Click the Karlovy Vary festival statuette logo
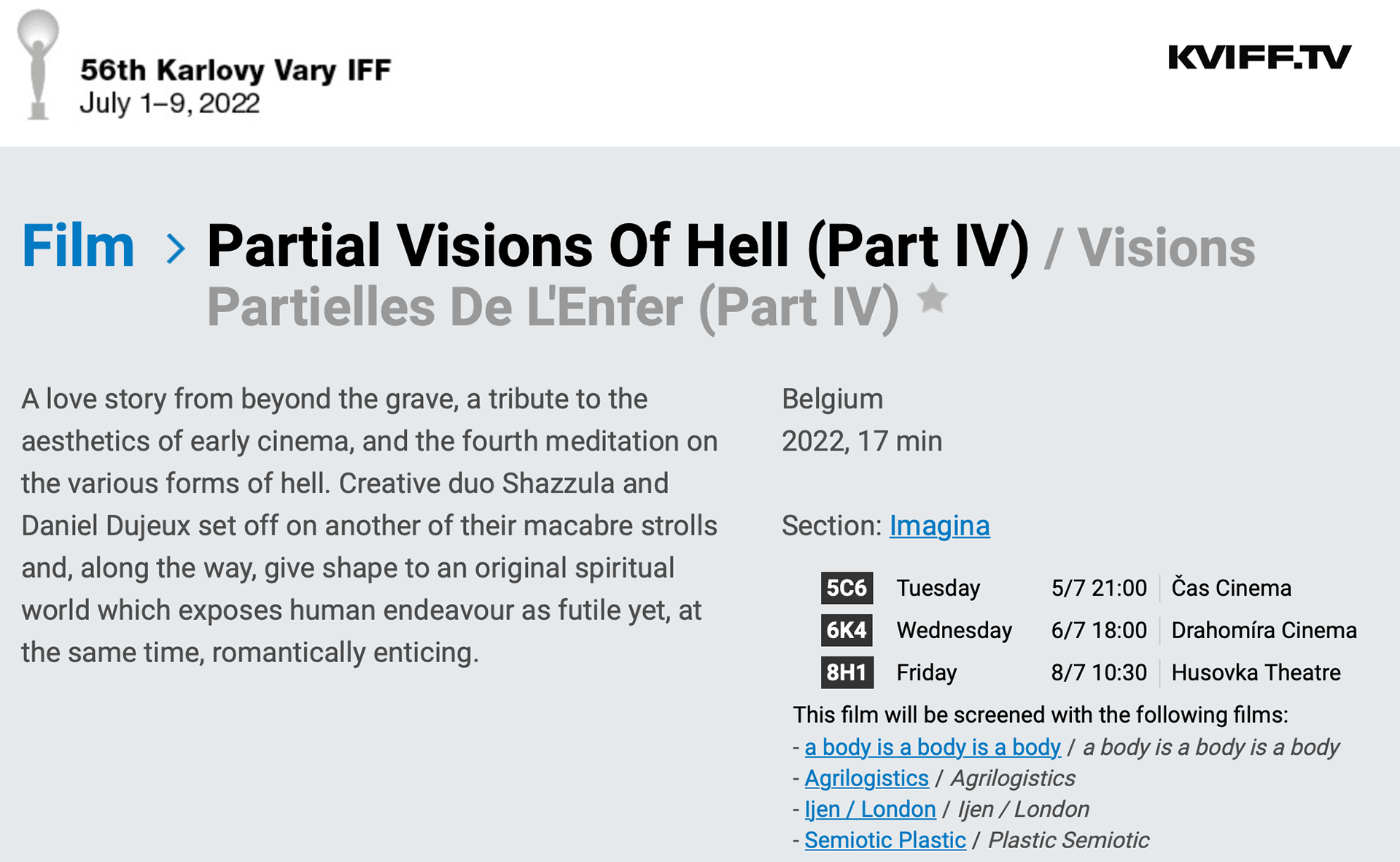1400x862 pixels. tap(38, 66)
